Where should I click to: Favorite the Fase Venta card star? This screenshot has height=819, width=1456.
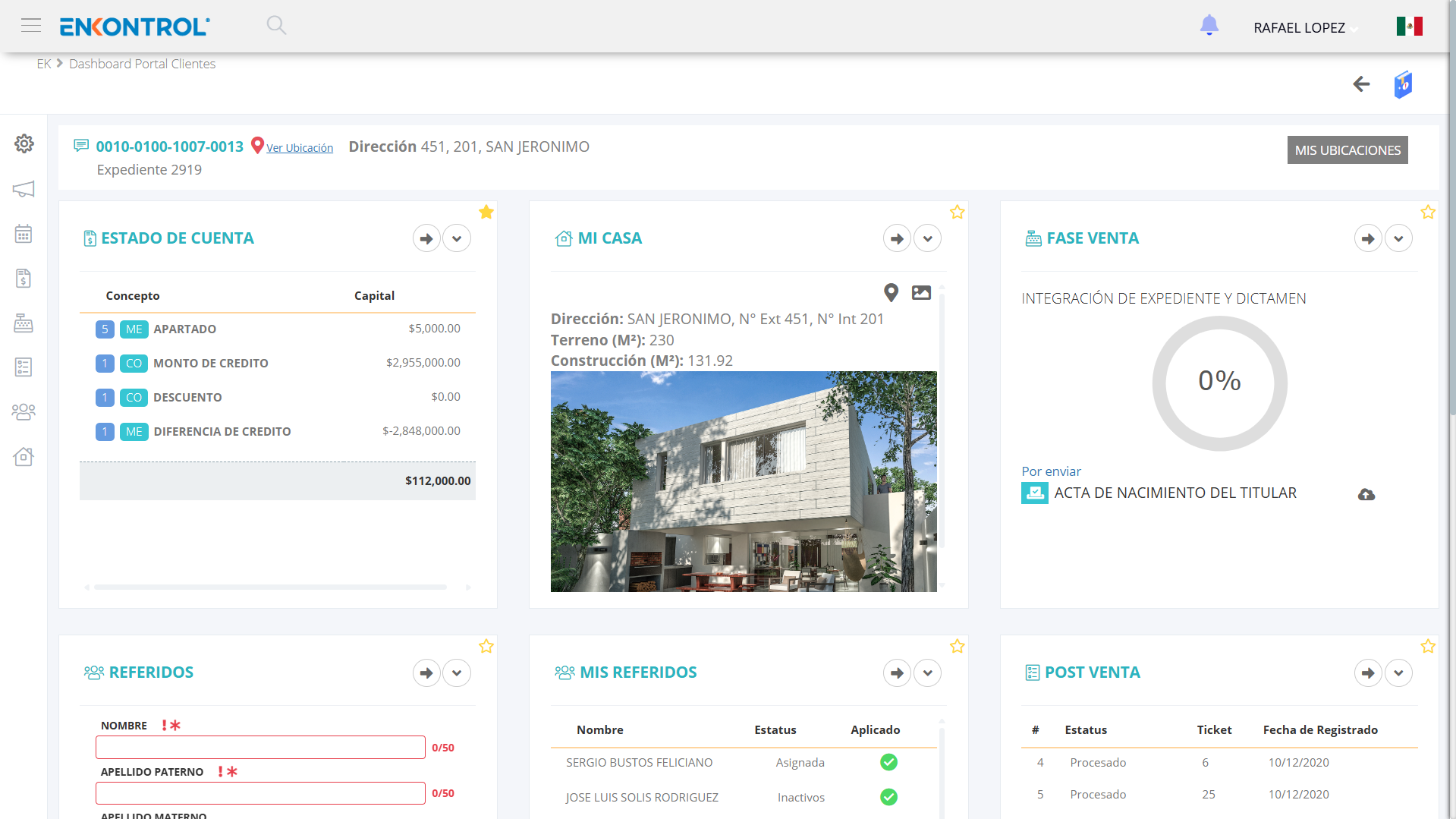point(1428,213)
